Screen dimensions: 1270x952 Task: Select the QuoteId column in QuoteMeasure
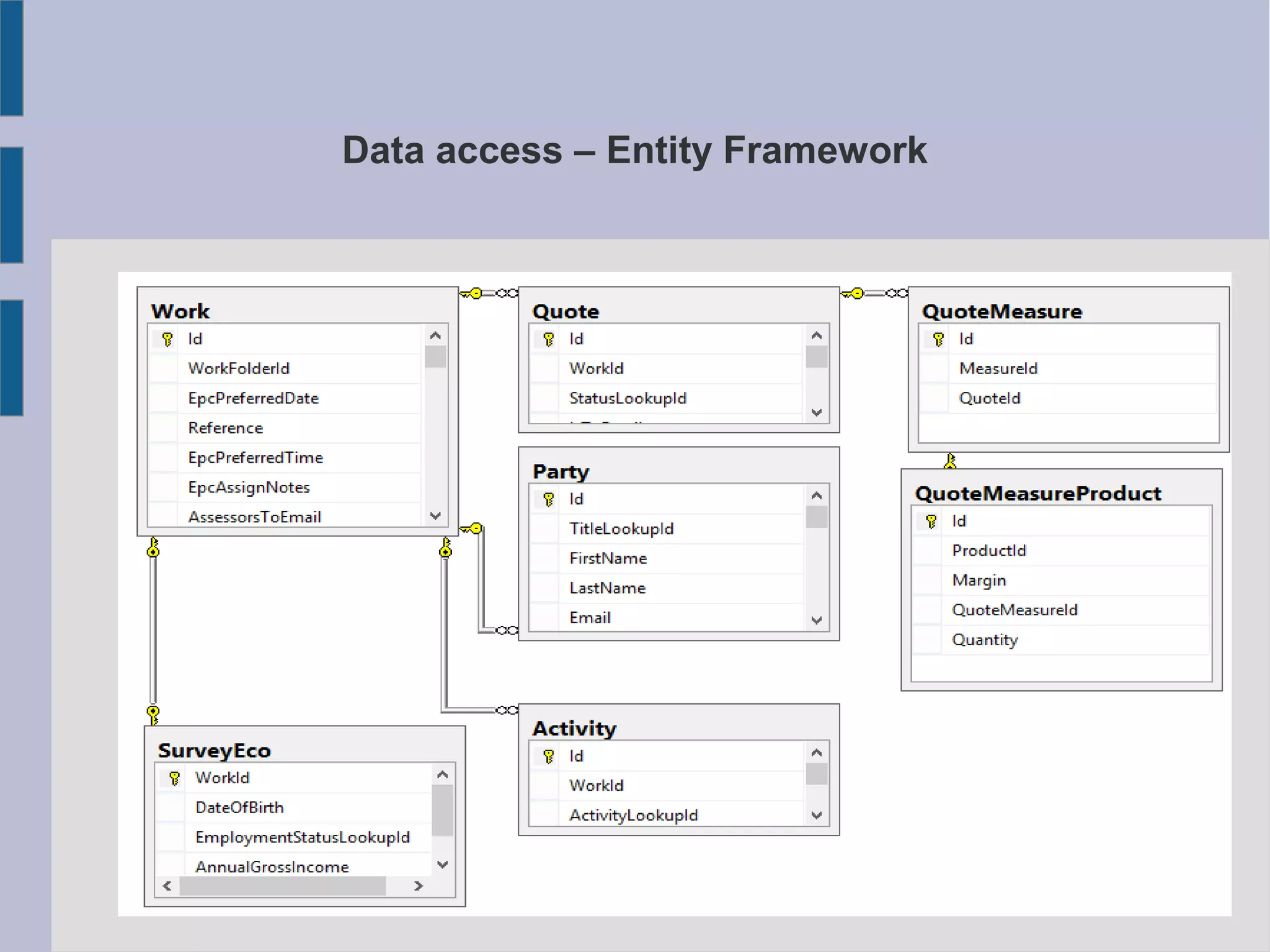click(x=1068, y=398)
